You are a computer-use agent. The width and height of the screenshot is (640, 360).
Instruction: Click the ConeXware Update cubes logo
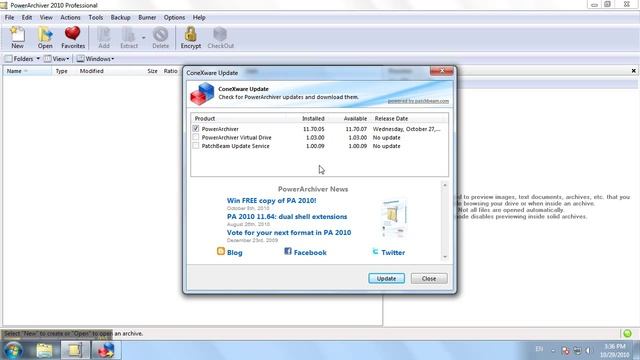point(202,93)
